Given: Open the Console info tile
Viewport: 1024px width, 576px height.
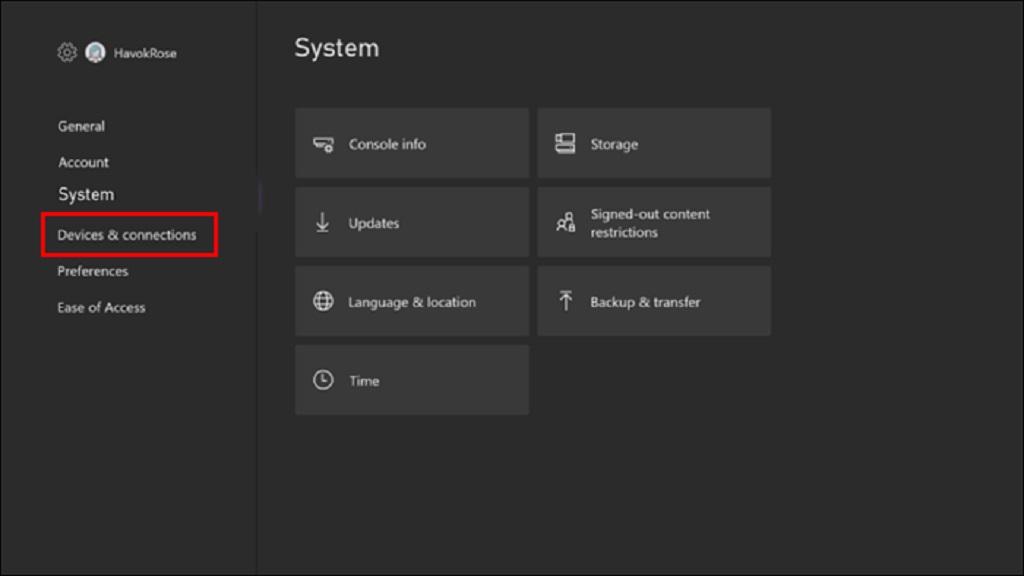Looking at the screenshot, I should click(411, 143).
